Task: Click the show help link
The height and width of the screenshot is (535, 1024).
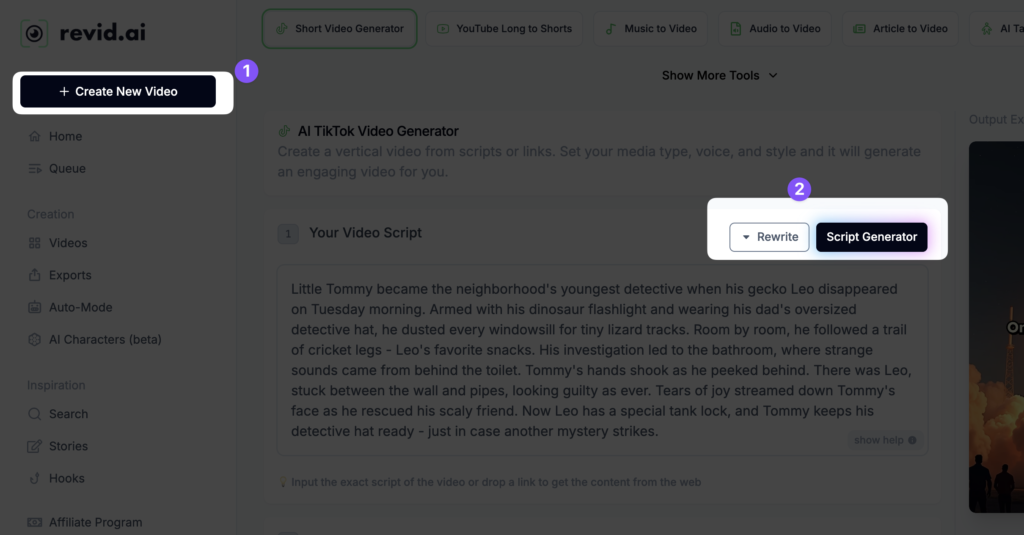Action: pyautogui.click(x=884, y=440)
